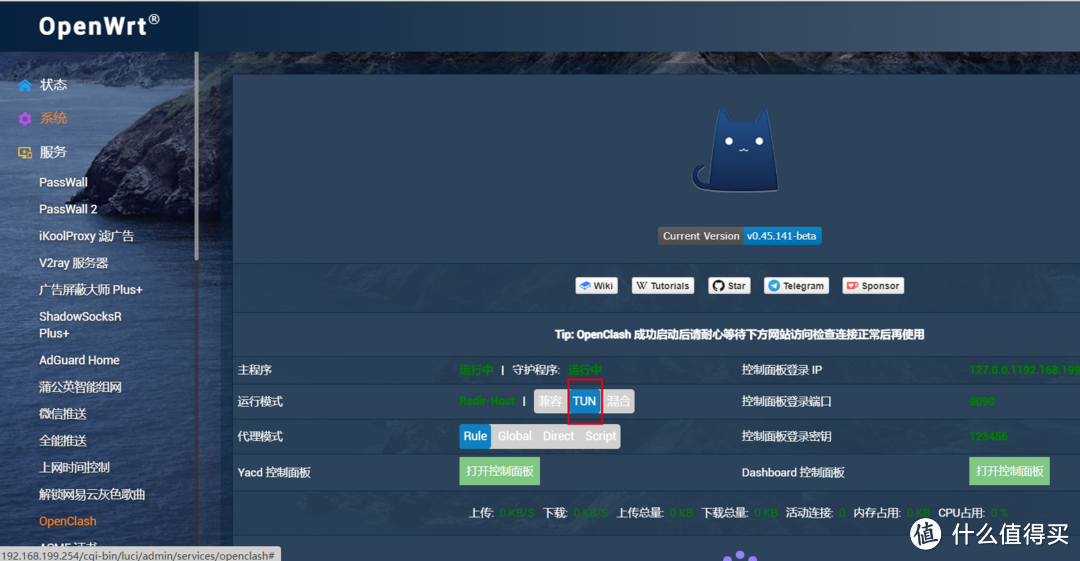1080x561 pixels.
Task: Open the 系统 menu
Action: (x=53, y=119)
